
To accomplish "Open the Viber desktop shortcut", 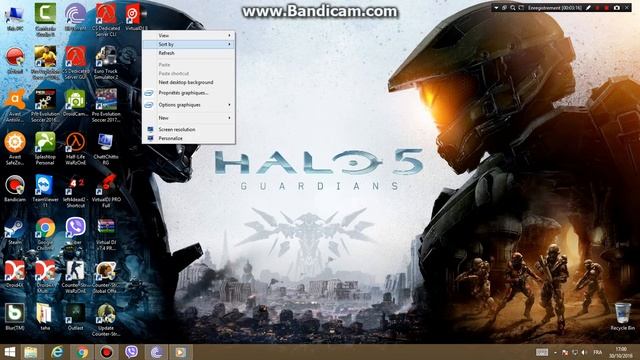I will pos(76,231).
